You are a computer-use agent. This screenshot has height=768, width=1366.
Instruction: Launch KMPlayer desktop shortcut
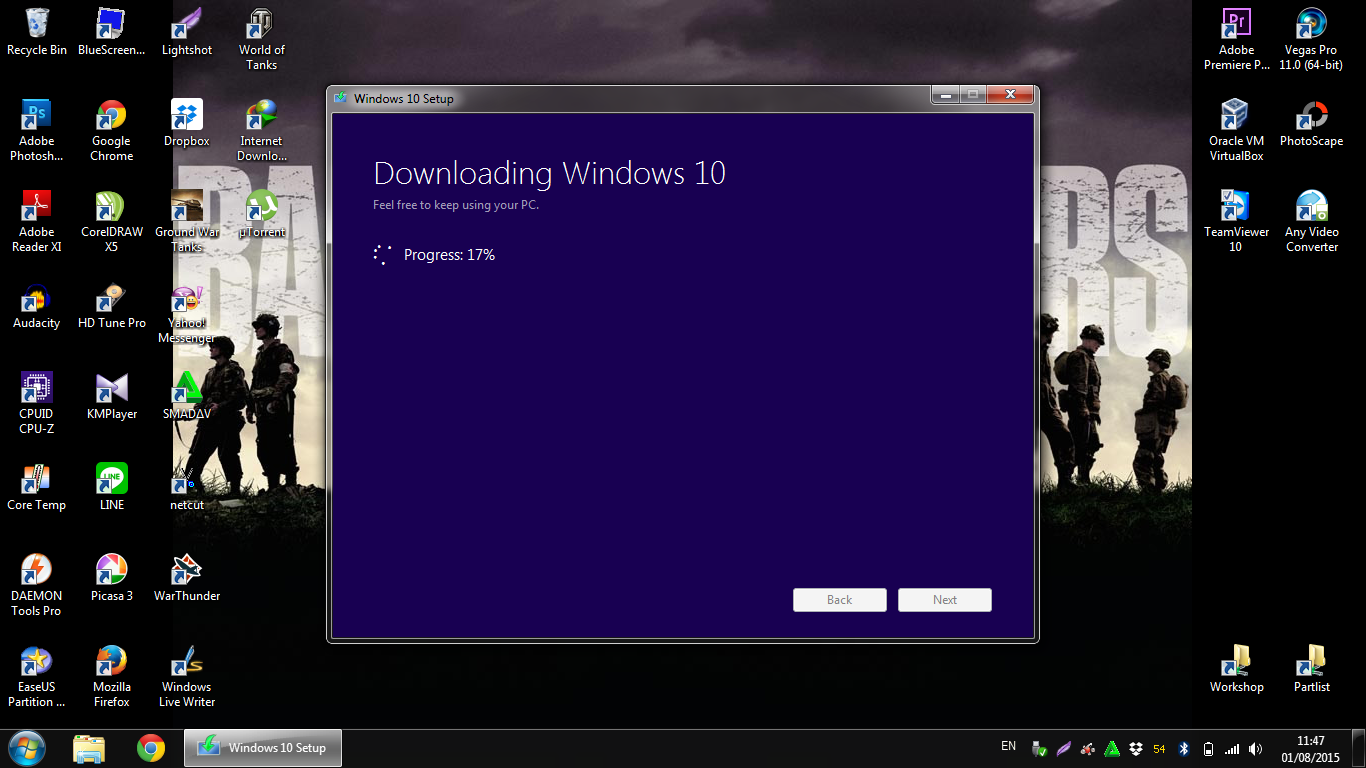[112, 396]
